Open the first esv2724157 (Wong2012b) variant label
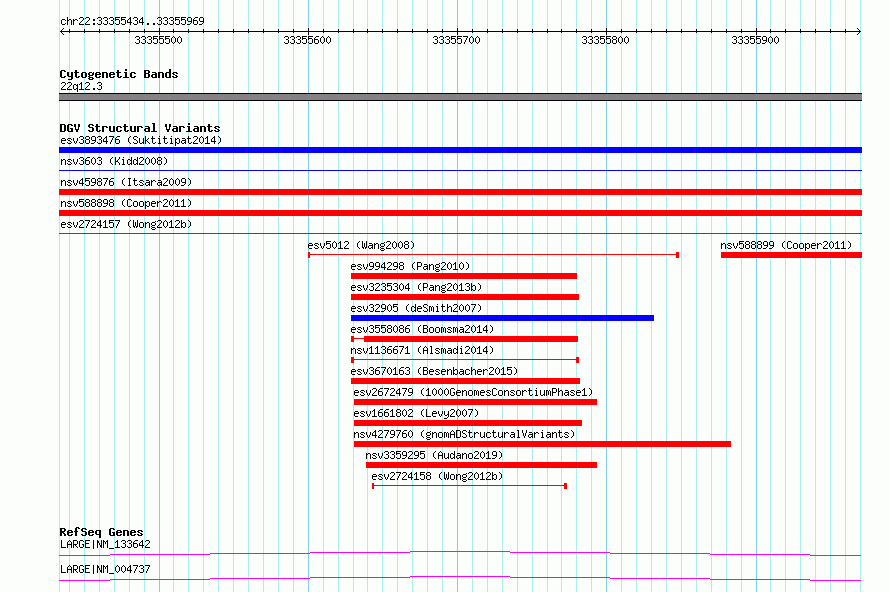 click(x=126, y=224)
